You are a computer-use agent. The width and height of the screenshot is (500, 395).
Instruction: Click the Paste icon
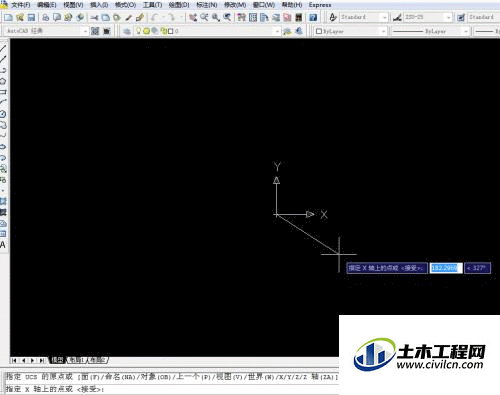(x=117, y=17)
